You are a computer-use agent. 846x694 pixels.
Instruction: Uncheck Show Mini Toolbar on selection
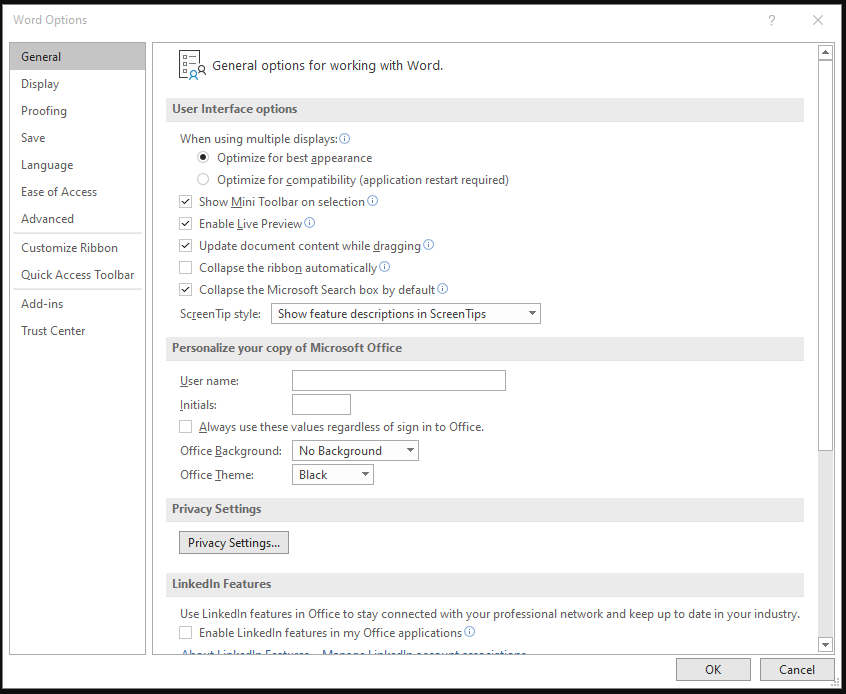click(185, 202)
